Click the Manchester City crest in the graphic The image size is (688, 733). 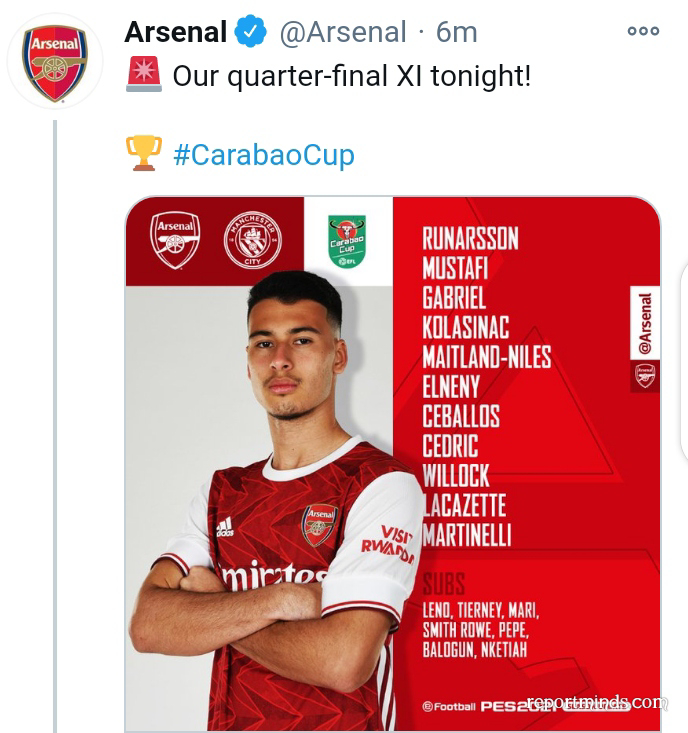(x=252, y=241)
